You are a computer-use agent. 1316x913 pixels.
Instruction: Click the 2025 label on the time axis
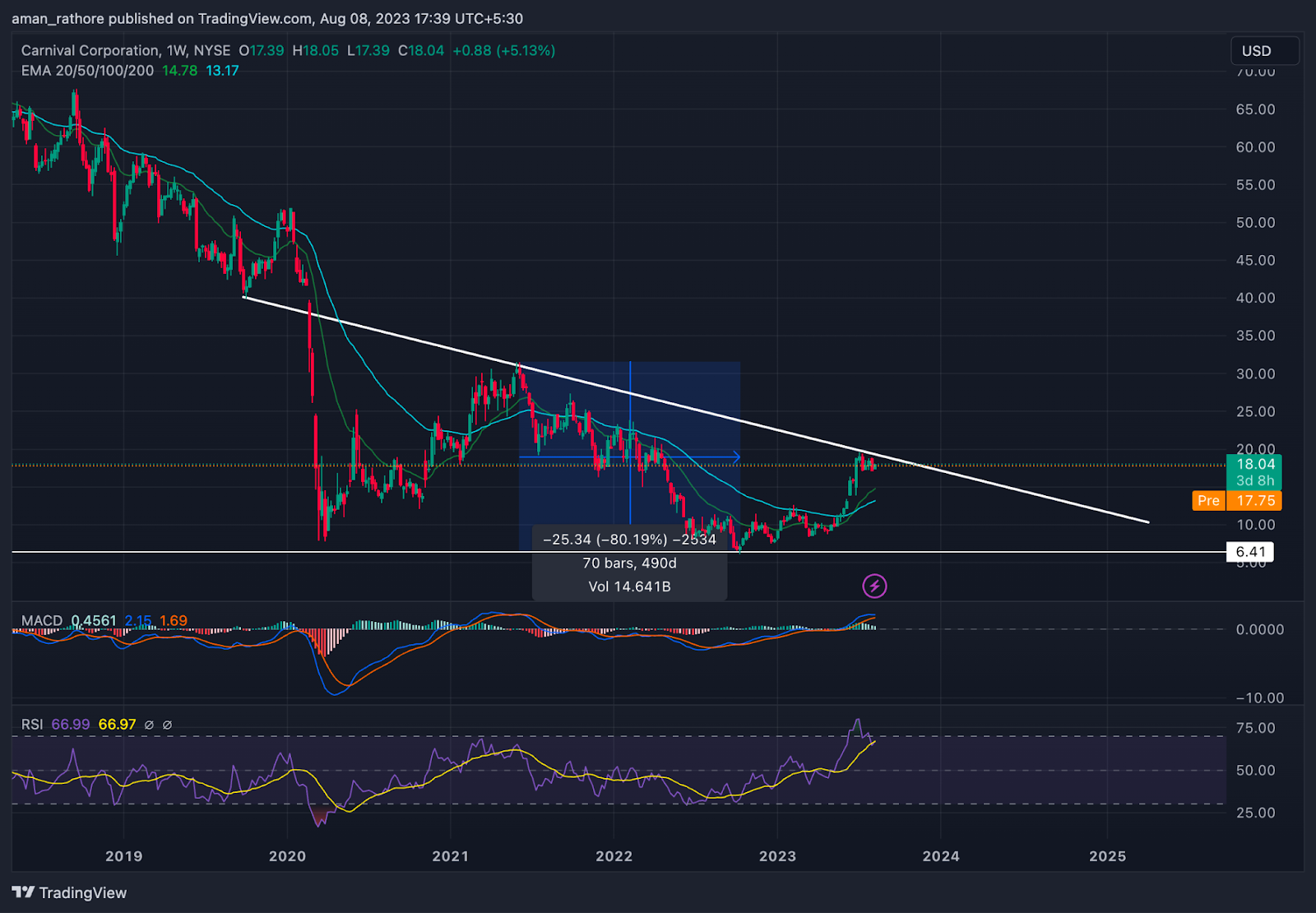[1107, 856]
